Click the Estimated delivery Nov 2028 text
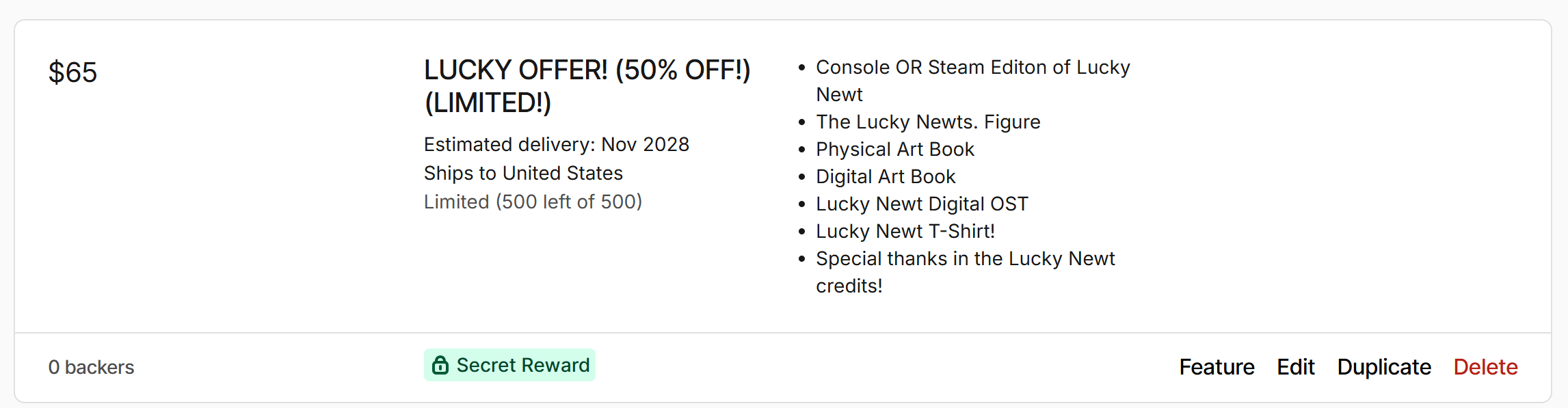This screenshot has width=1568, height=408. (x=556, y=145)
